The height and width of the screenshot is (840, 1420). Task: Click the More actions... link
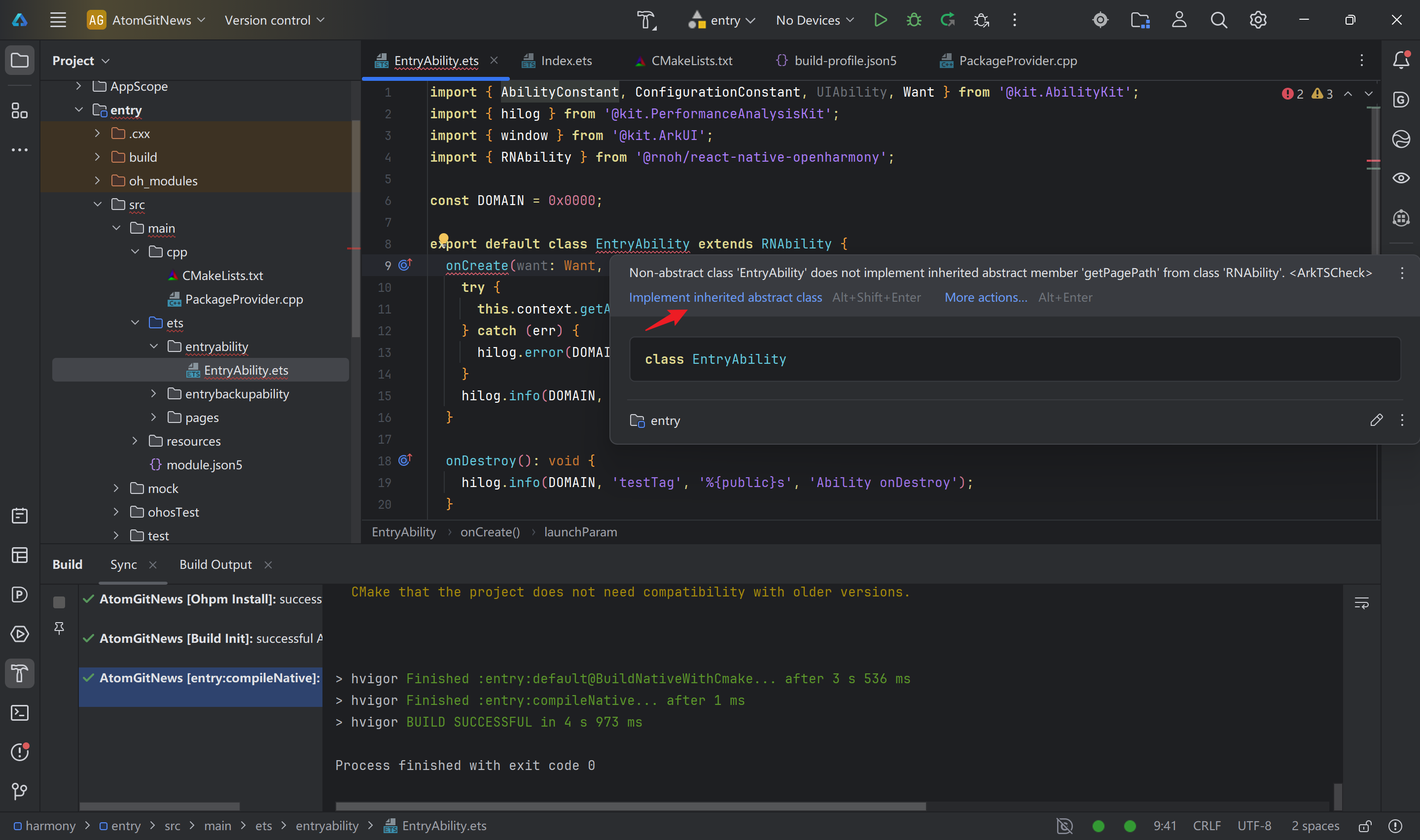click(x=985, y=297)
